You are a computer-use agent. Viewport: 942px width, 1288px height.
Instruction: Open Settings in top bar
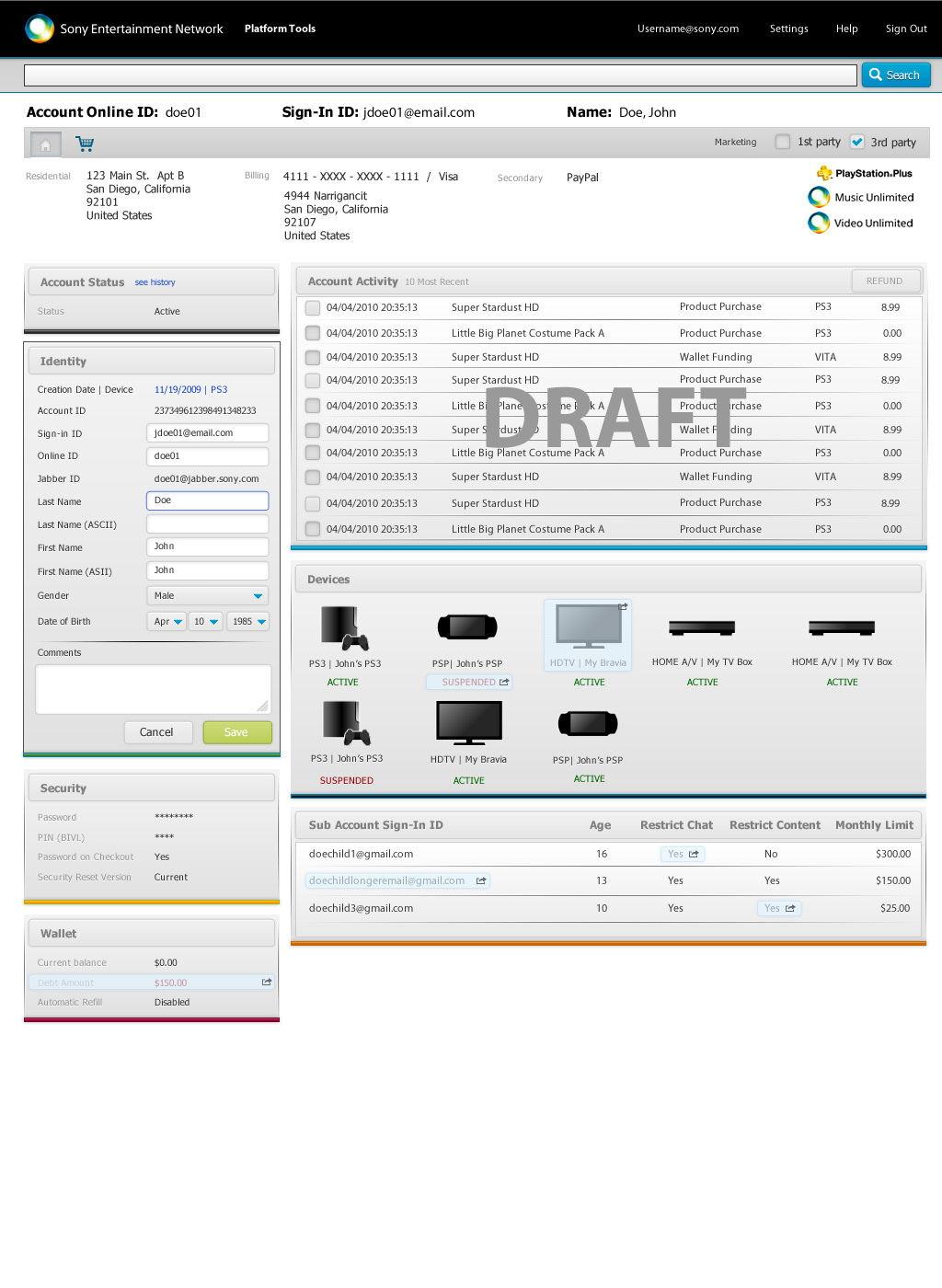[x=788, y=29]
